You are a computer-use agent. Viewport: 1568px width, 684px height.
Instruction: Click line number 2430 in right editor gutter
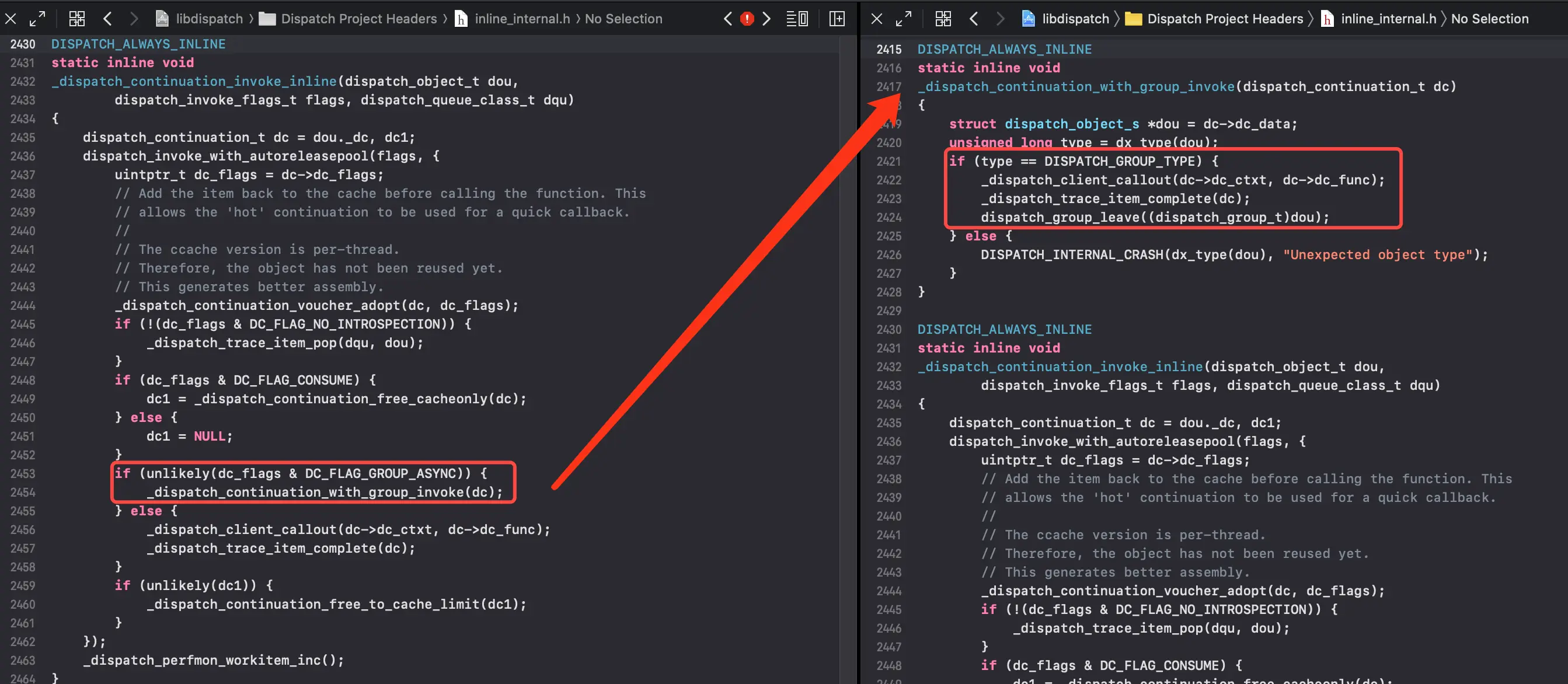[888, 329]
